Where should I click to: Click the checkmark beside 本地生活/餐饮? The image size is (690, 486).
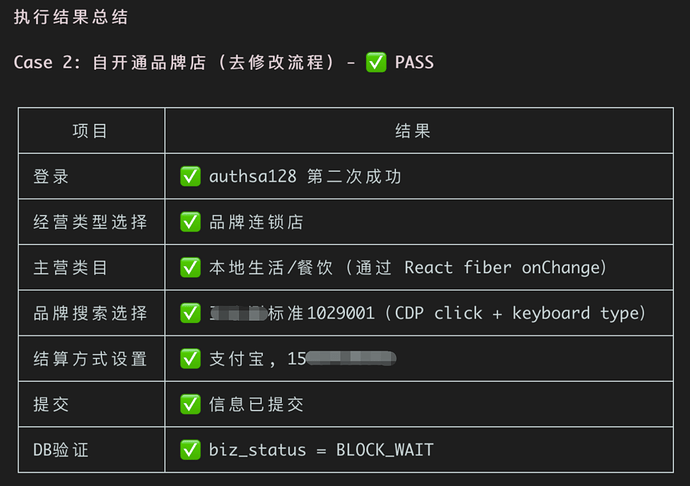191,268
